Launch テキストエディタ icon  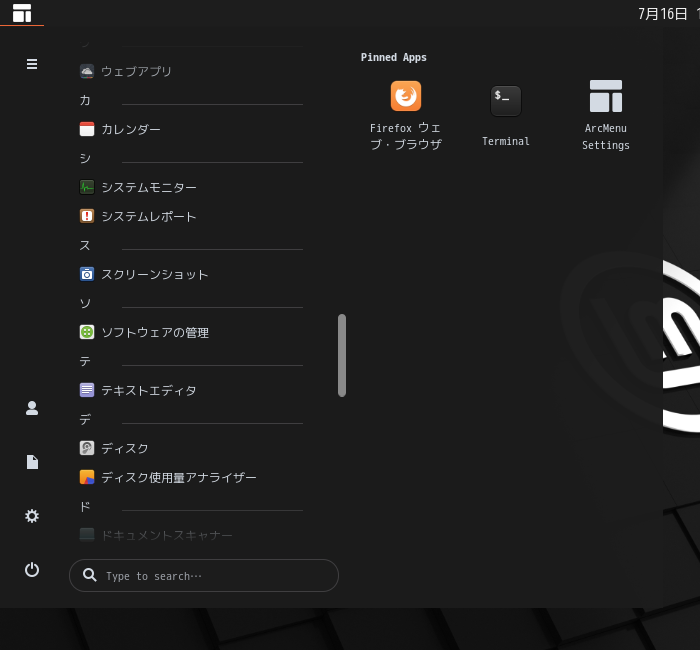(x=87, y=390)
